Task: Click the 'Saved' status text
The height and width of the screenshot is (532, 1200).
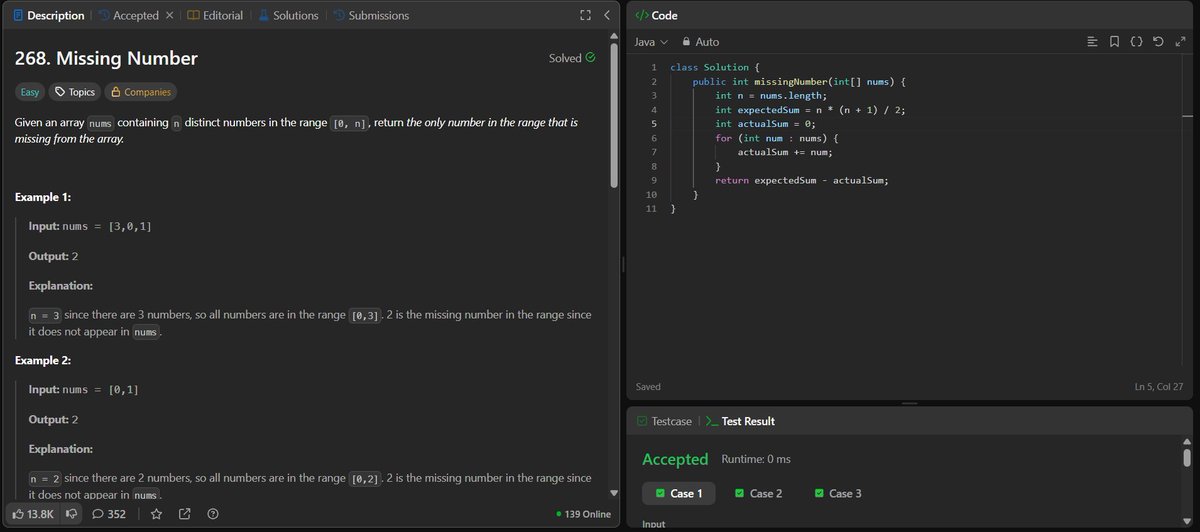Action: click(x=648, y=386)
